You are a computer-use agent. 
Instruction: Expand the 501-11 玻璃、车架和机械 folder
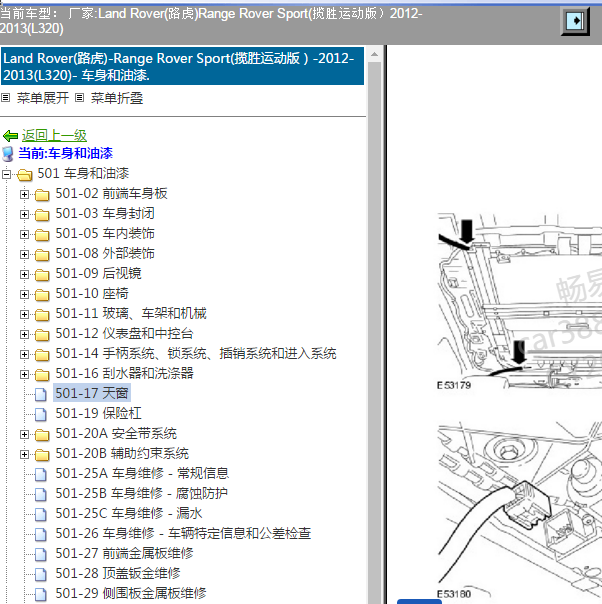point(24,314)
